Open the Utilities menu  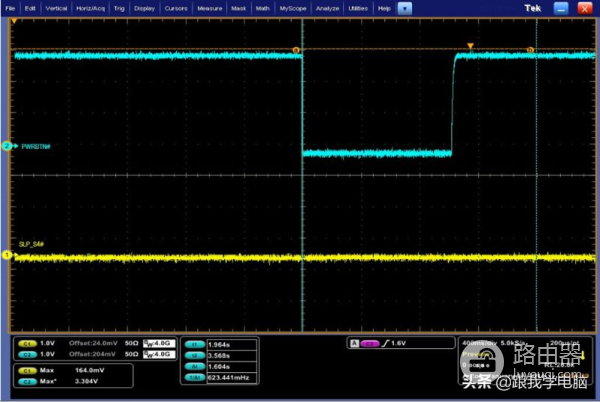pyautogui.click(x=358, y=7)
